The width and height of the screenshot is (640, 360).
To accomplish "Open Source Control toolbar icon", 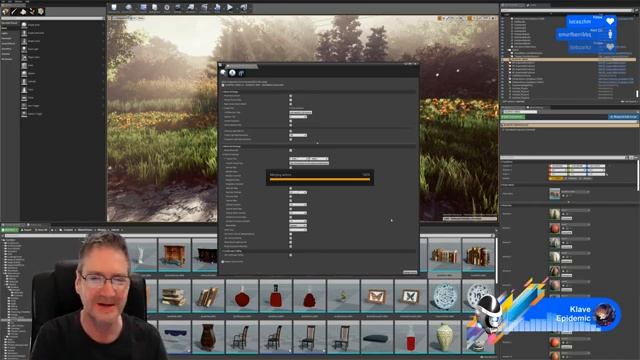I will pyautogui.click(x=129, y=8).
